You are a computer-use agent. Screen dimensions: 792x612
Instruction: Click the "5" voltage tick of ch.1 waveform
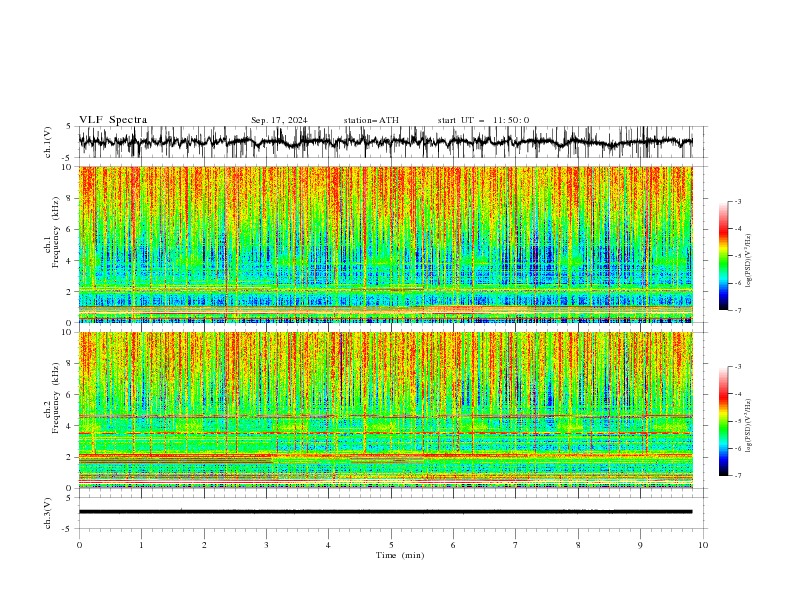tap(69, 127)
